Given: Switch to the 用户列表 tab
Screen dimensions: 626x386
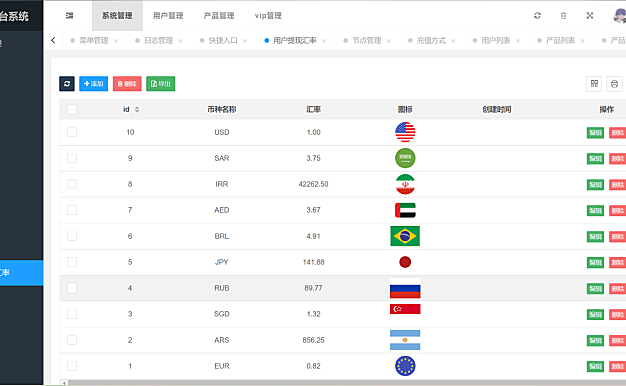Looking at the screenshot, I should tap(496, 41).
